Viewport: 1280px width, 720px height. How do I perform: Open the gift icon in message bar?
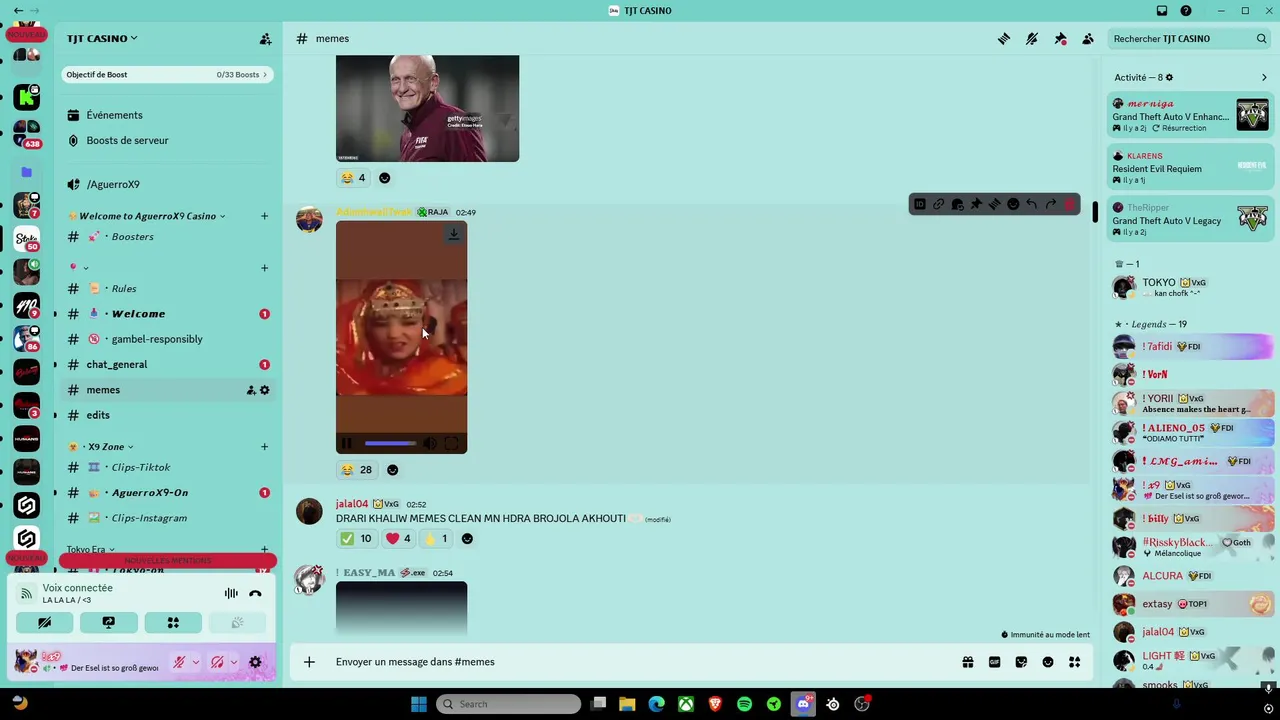(x=967, y=662)
